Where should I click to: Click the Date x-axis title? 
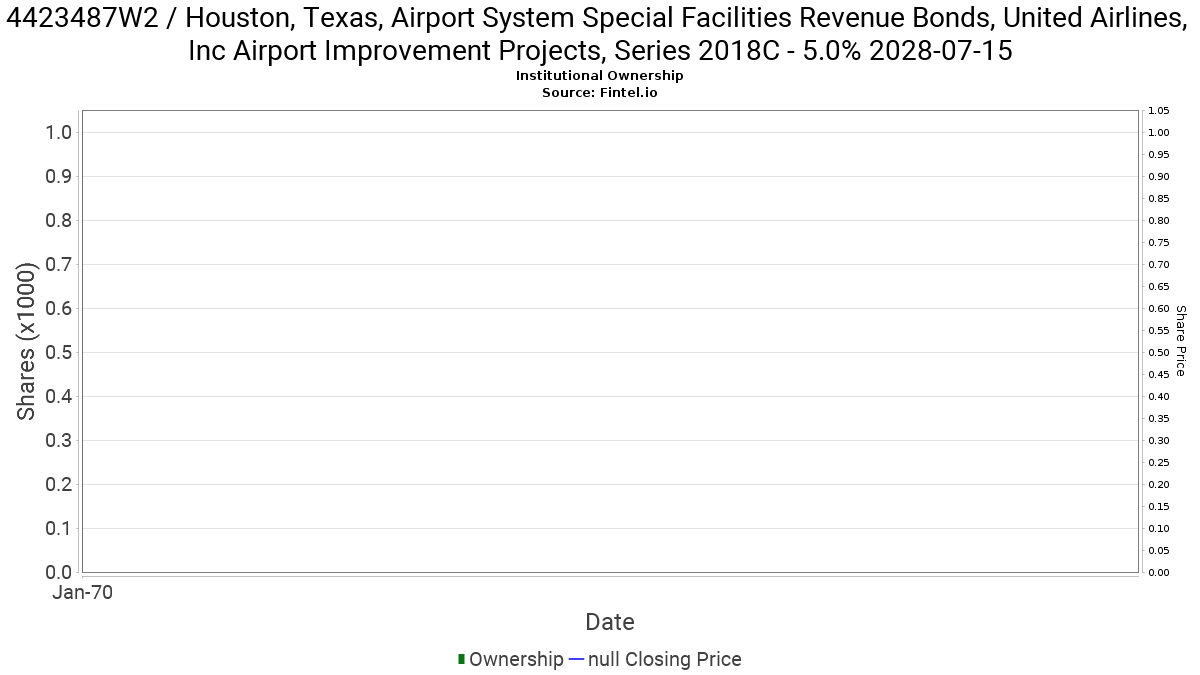tap(610, 622)
